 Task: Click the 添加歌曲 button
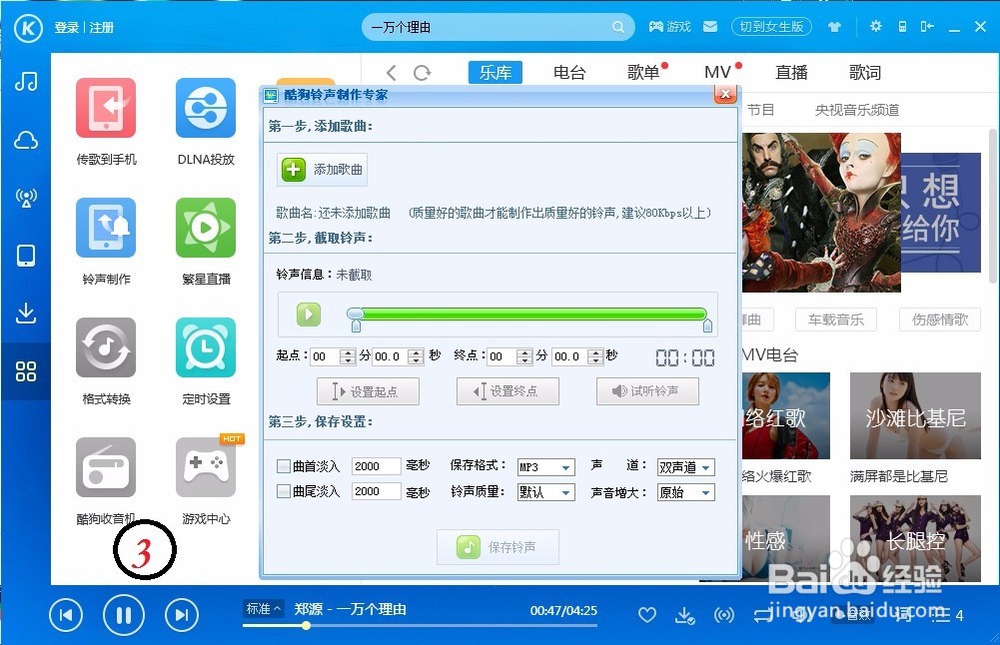322,170
